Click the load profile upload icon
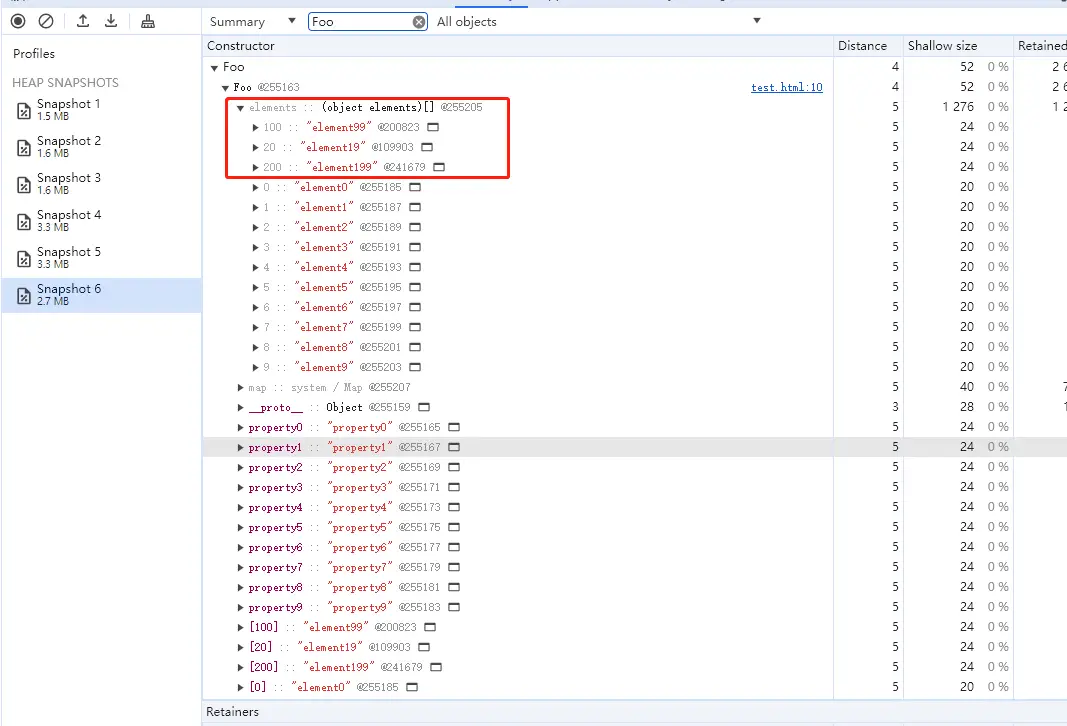This screenshot has height=726, width=1067. (x=83, y=21)
